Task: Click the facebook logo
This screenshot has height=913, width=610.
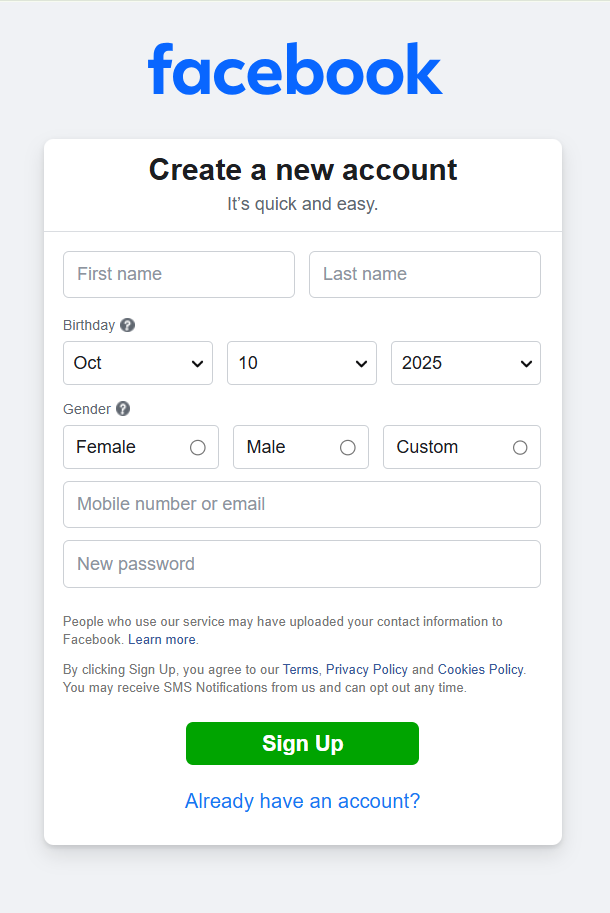Action: click(295, 69)
